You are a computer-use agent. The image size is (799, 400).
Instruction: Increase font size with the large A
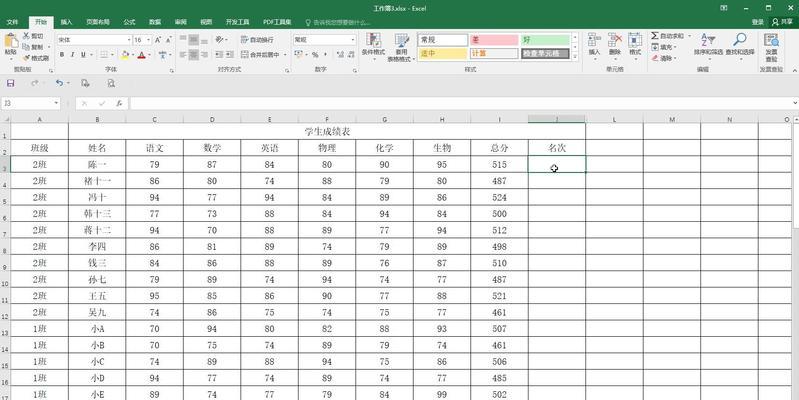tap(158, 40)
